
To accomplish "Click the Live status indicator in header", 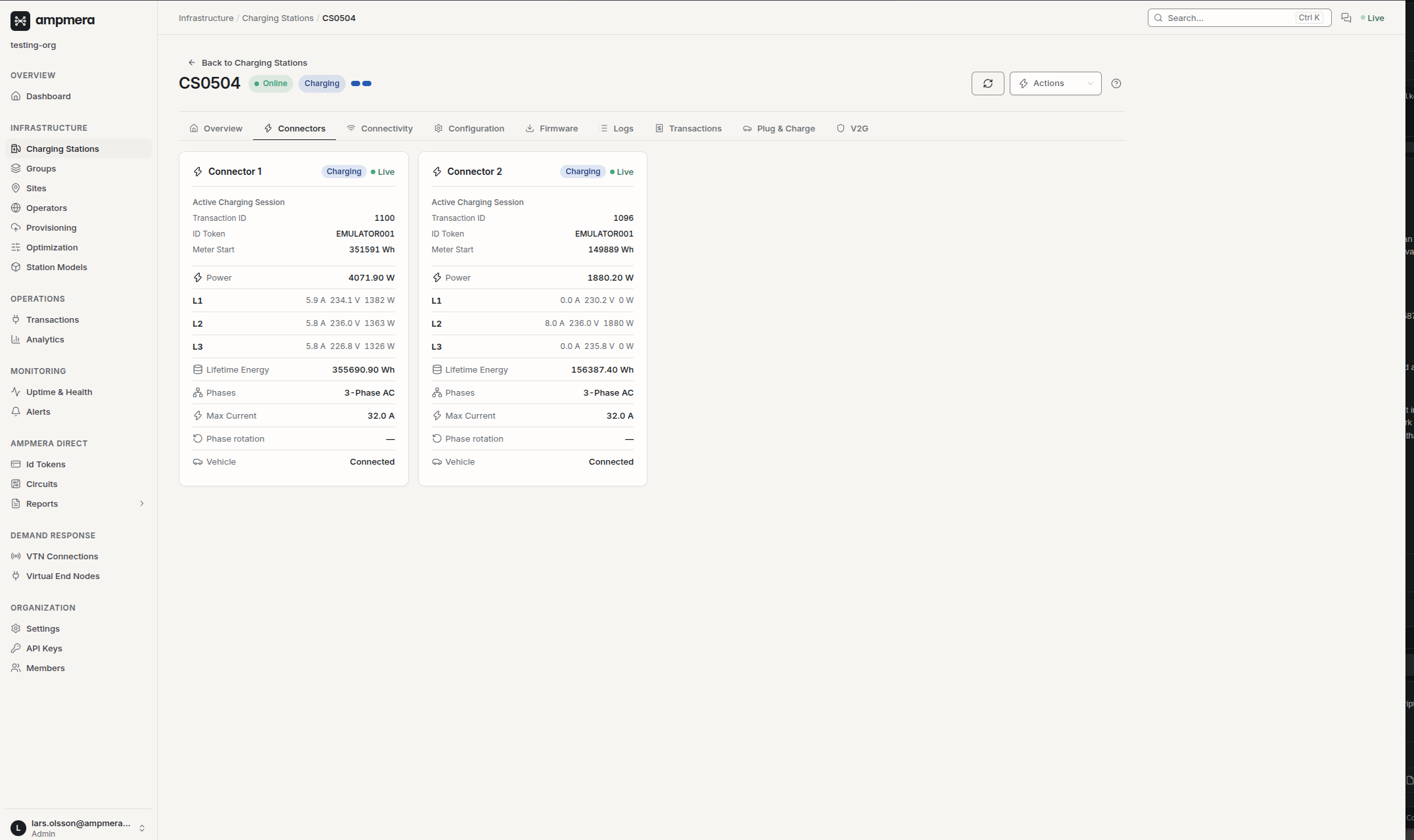I will point(1373,18).
